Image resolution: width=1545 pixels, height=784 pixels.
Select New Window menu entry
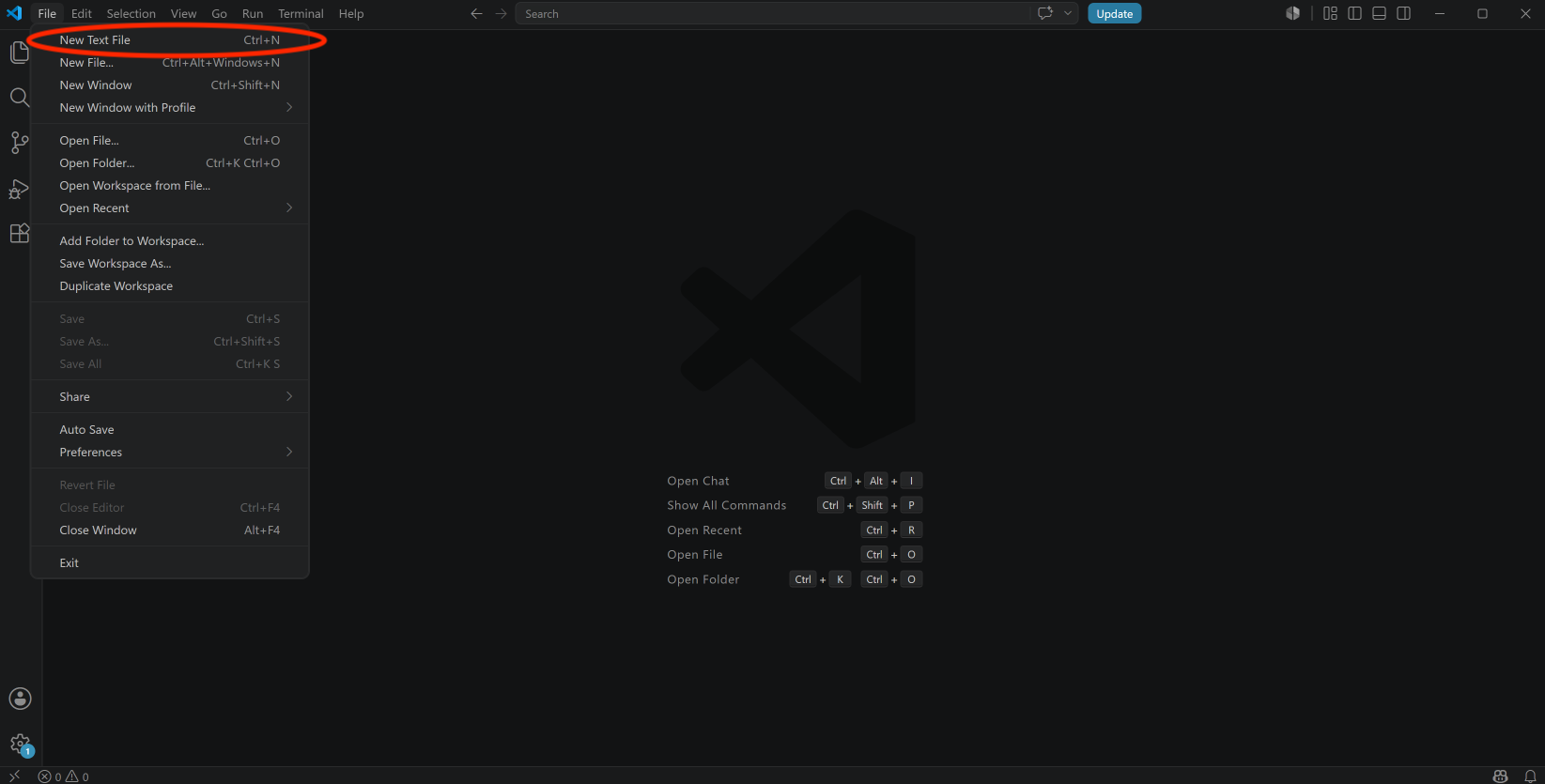click(x=170, y=85)
